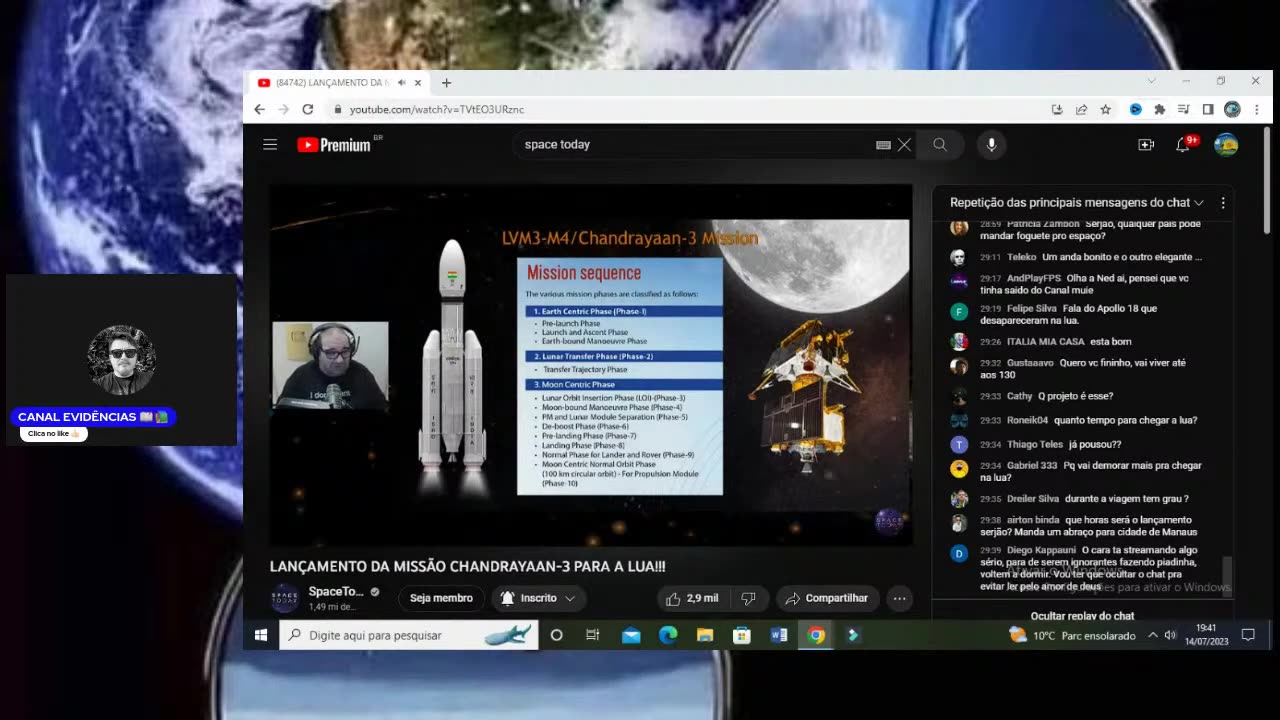Image resolution: width=1280 pixels, height=720 pixels.
Task: Open the Windows notification center
Action: point(1248,635)
